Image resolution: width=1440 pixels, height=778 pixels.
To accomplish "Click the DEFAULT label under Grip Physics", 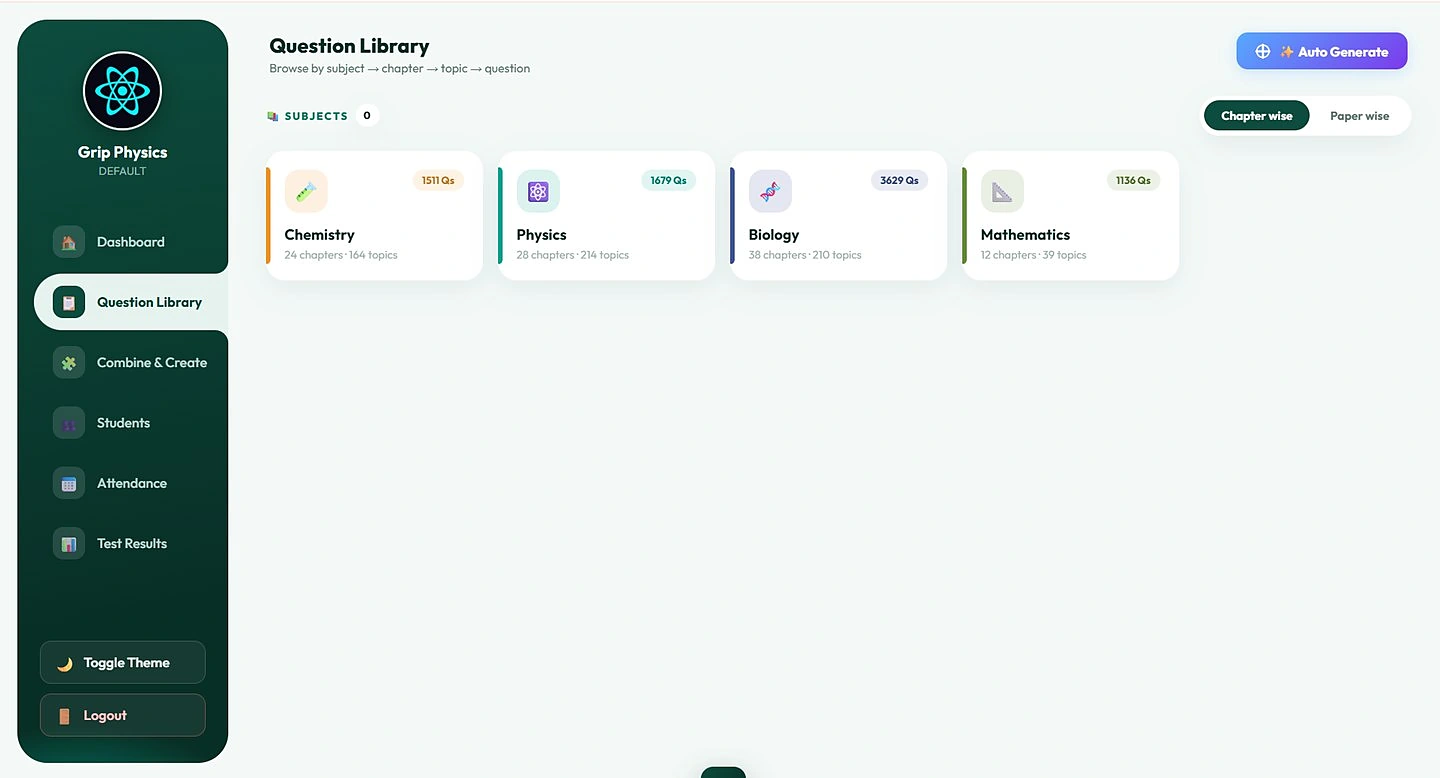I will 122,171.
